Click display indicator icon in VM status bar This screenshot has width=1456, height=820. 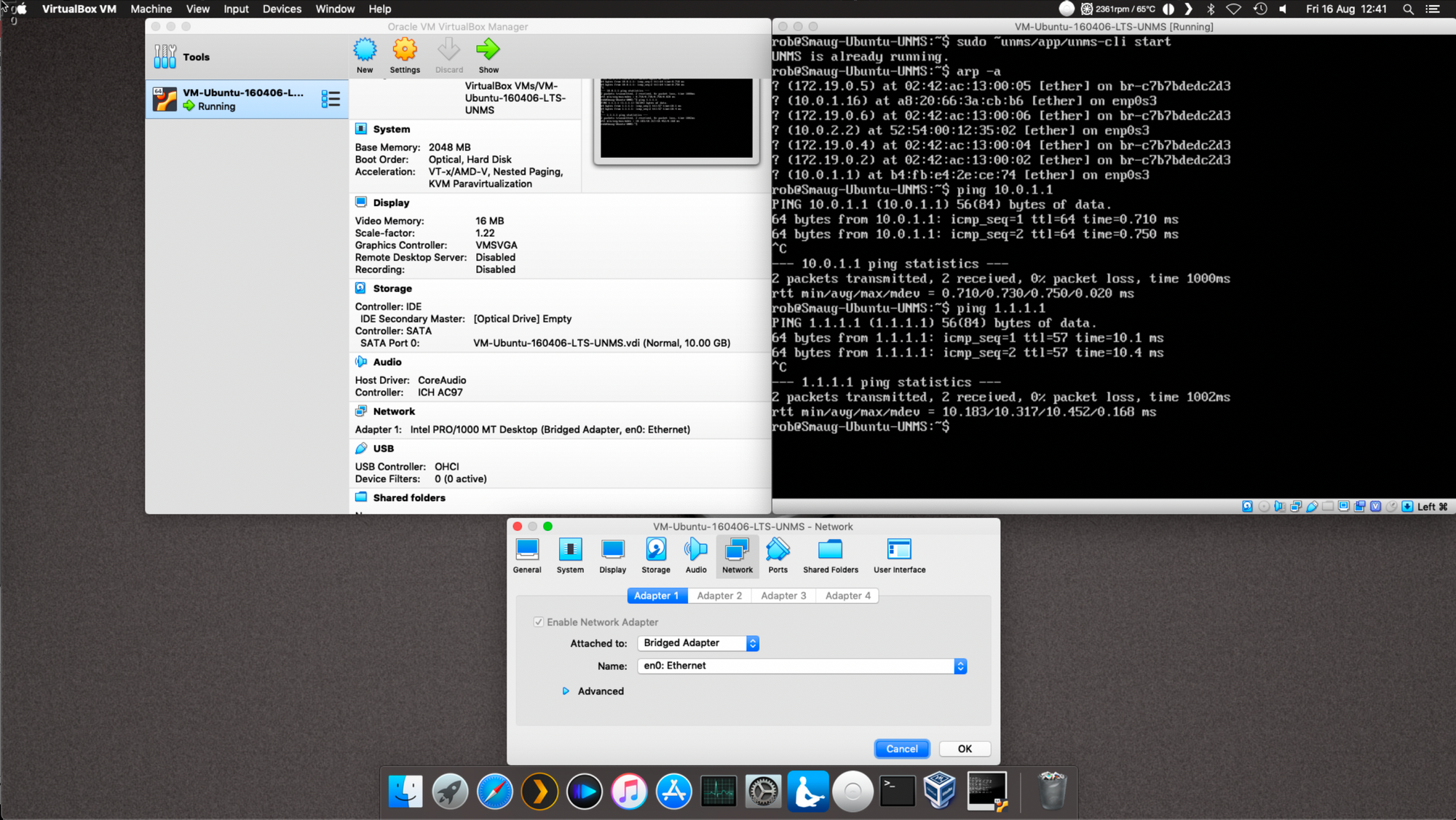1344,506
